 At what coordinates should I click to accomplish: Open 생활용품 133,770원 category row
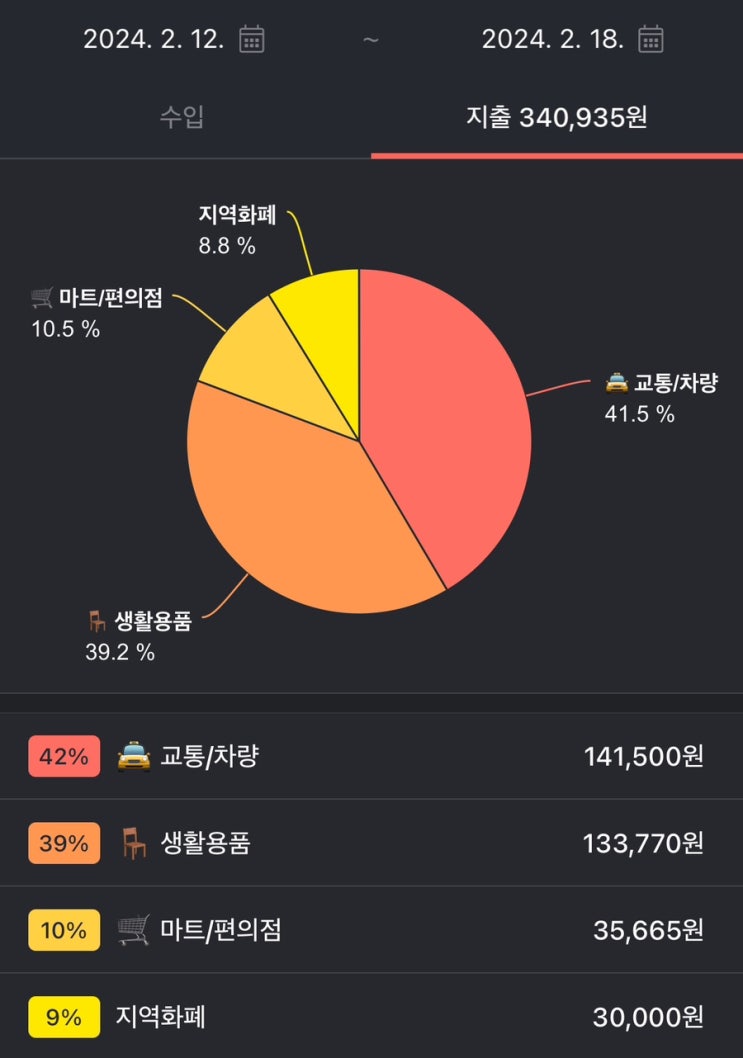(371, 843)
